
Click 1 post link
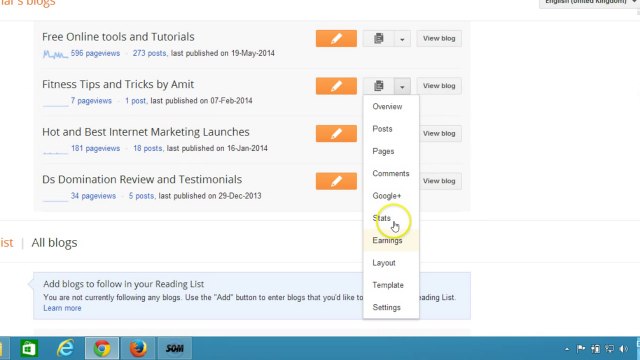136,101
